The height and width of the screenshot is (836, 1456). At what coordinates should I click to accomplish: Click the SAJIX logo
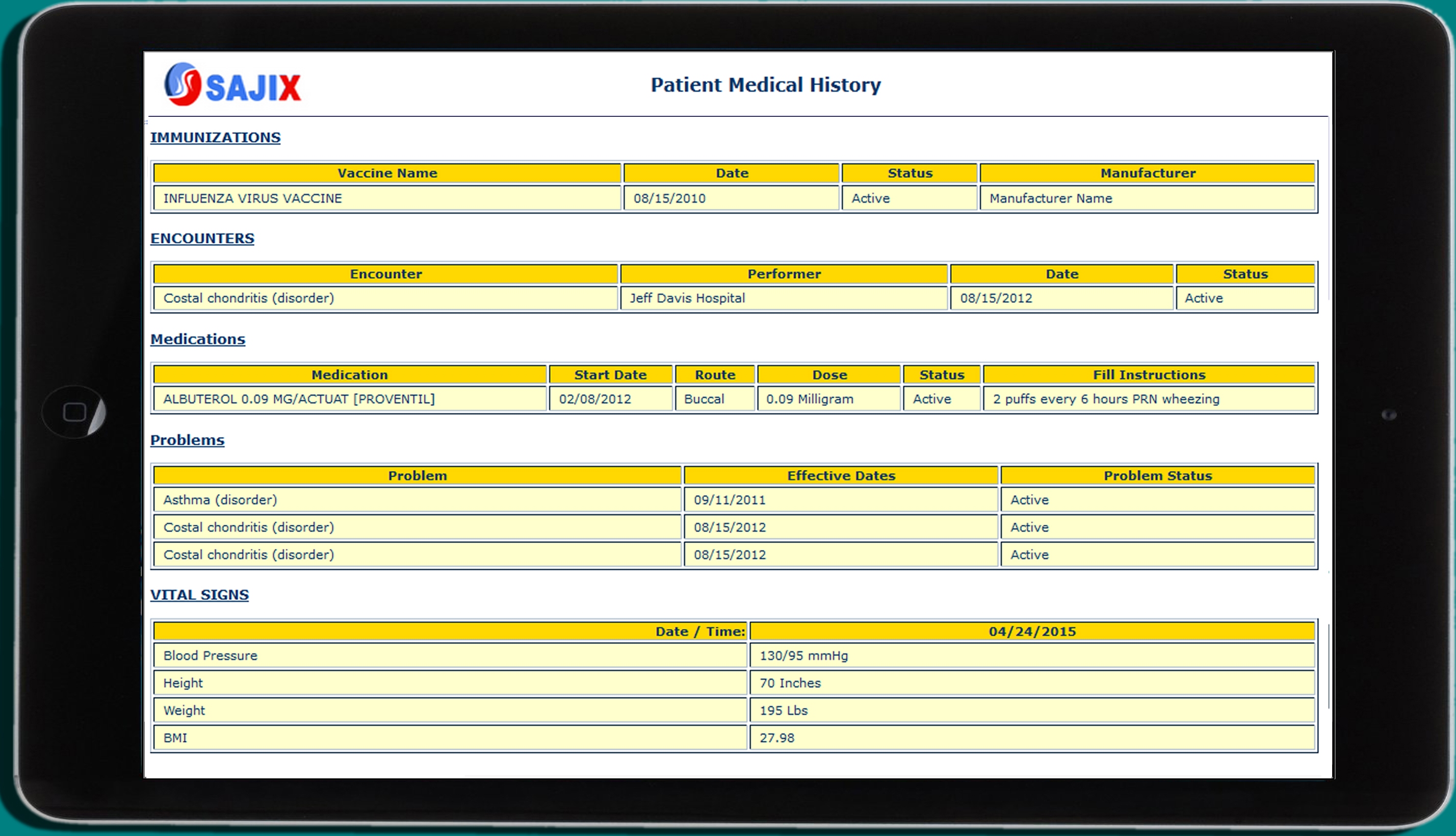tap(232, 85)
